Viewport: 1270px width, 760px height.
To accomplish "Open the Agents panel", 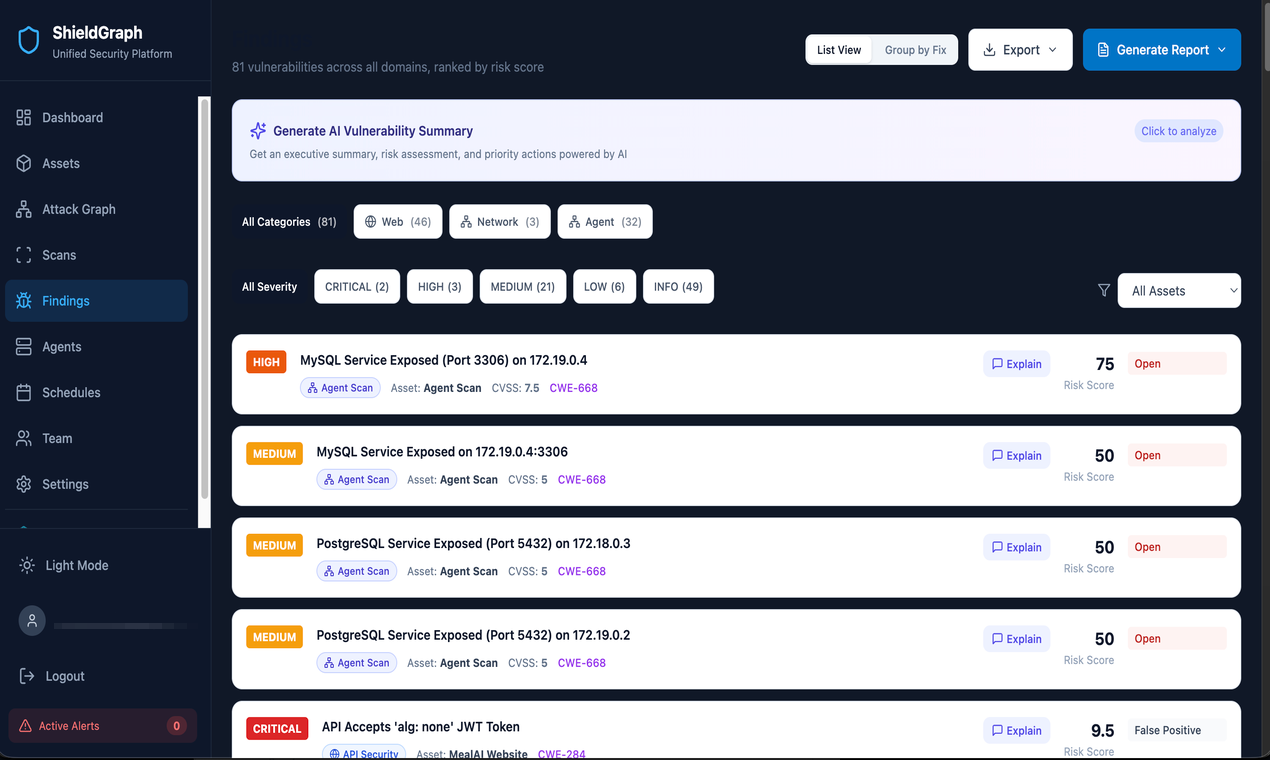I will click(x=23, y=346).
